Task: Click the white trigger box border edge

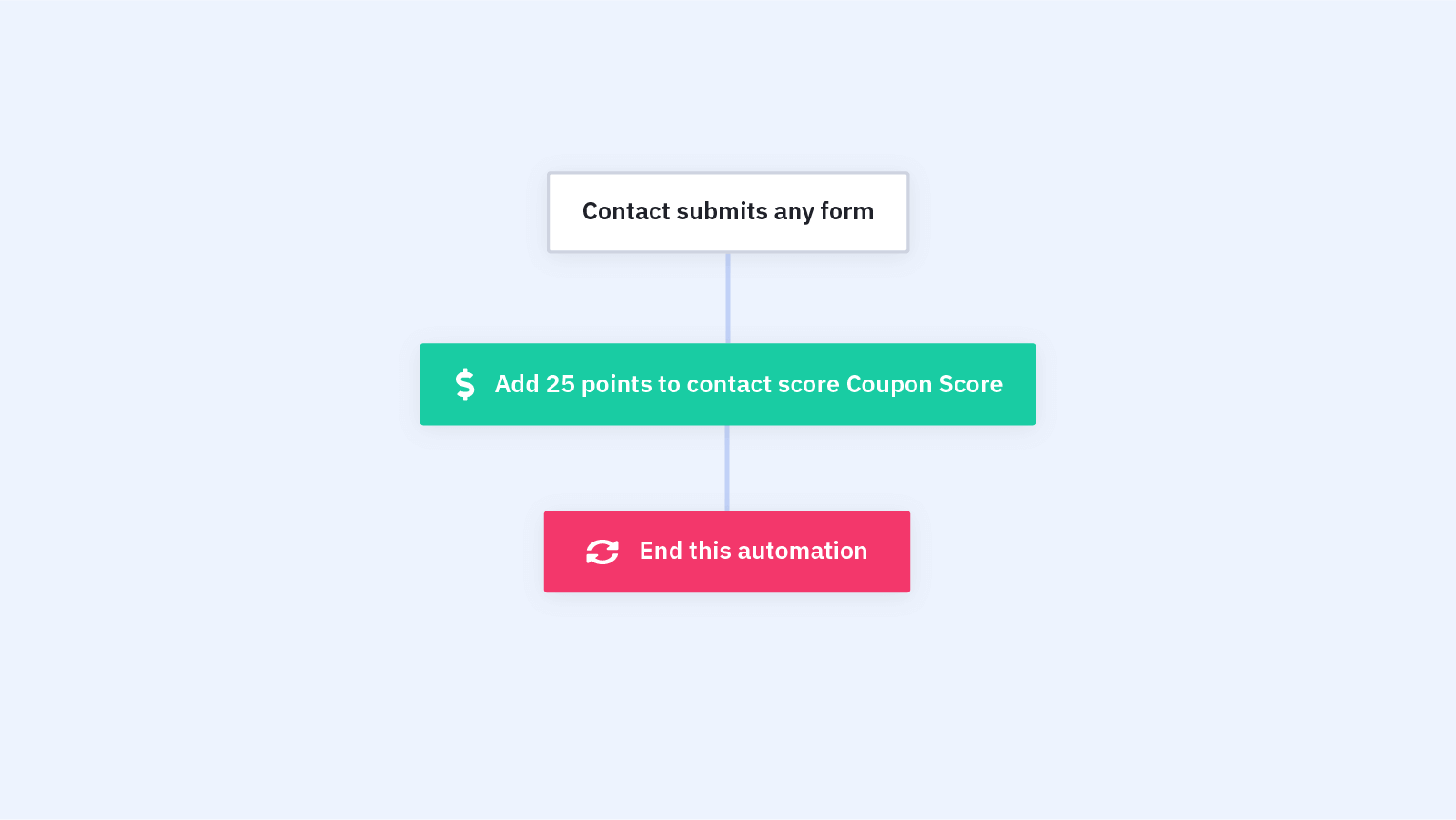Action: [x=549, y=212]
